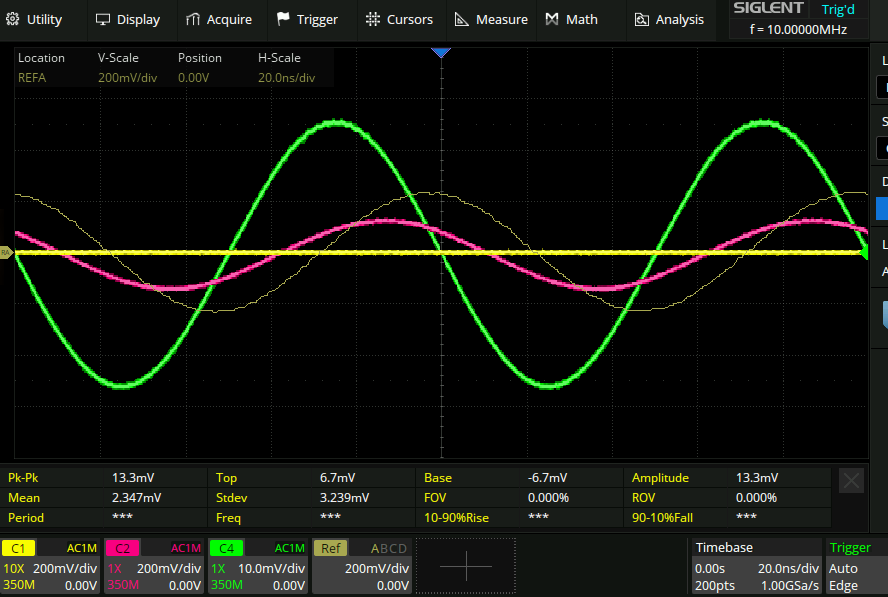Open the Display menu
The height and width of the screenshot is (597, 888).
pos(127,19)
